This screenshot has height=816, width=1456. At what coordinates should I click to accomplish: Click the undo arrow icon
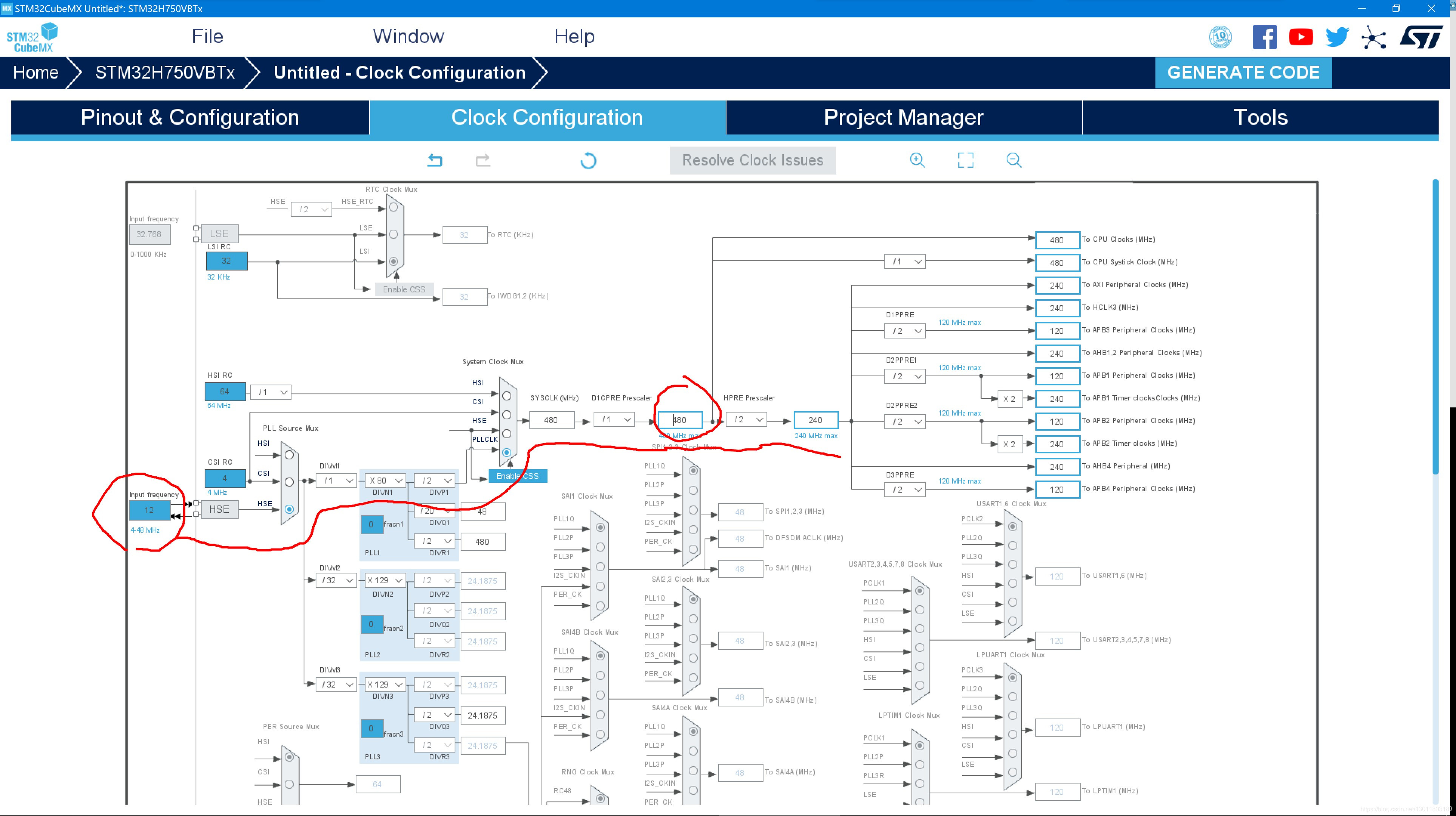[435, 161]
